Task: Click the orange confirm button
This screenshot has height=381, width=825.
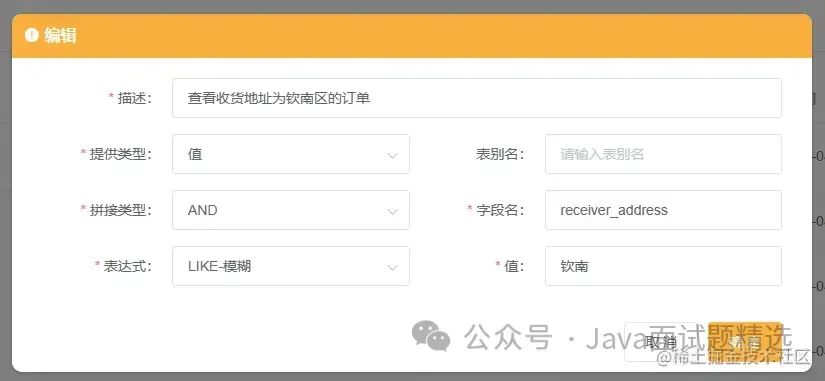Action: 745,342
